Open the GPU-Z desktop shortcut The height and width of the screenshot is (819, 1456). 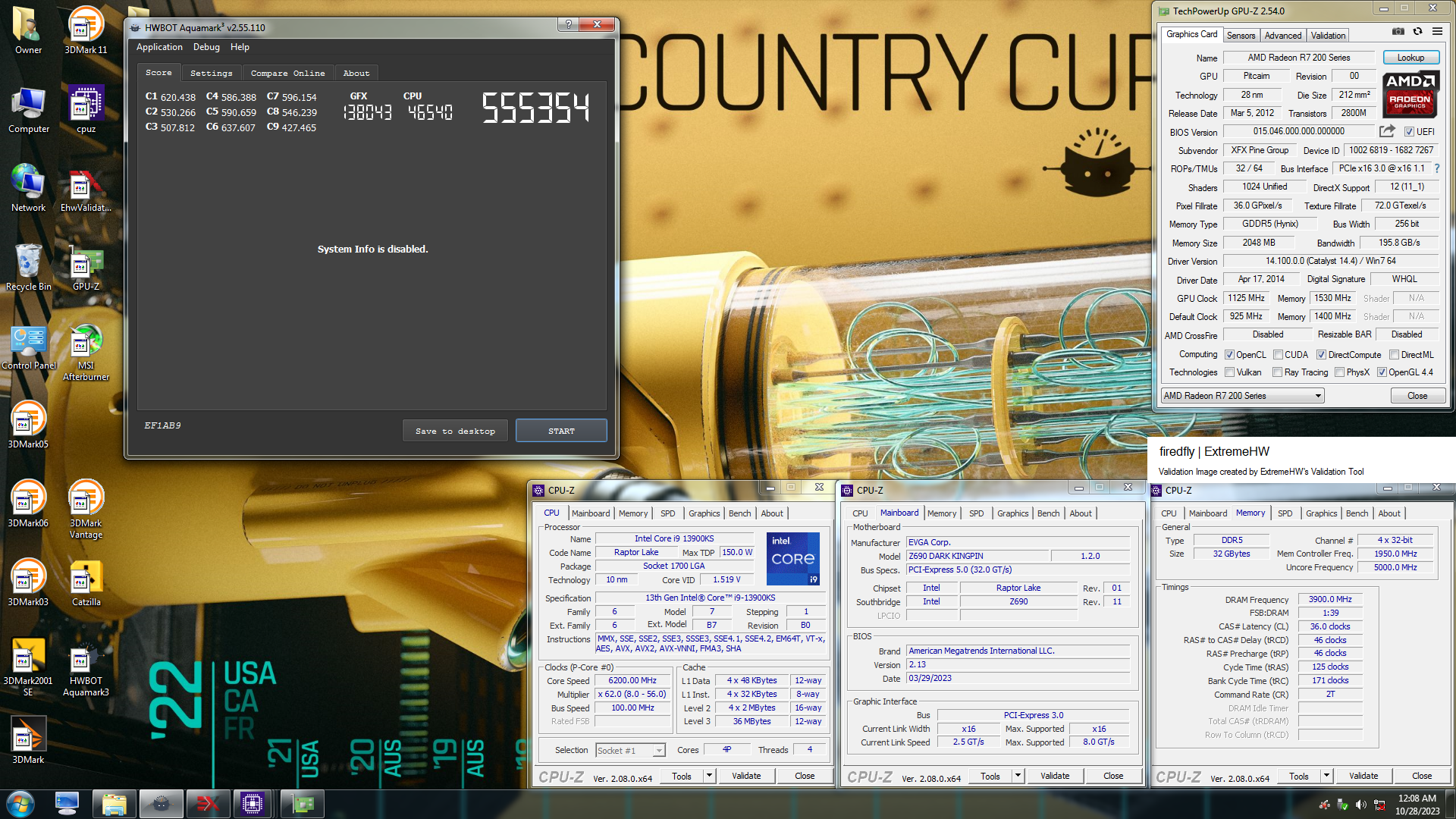tap(86, 267)
